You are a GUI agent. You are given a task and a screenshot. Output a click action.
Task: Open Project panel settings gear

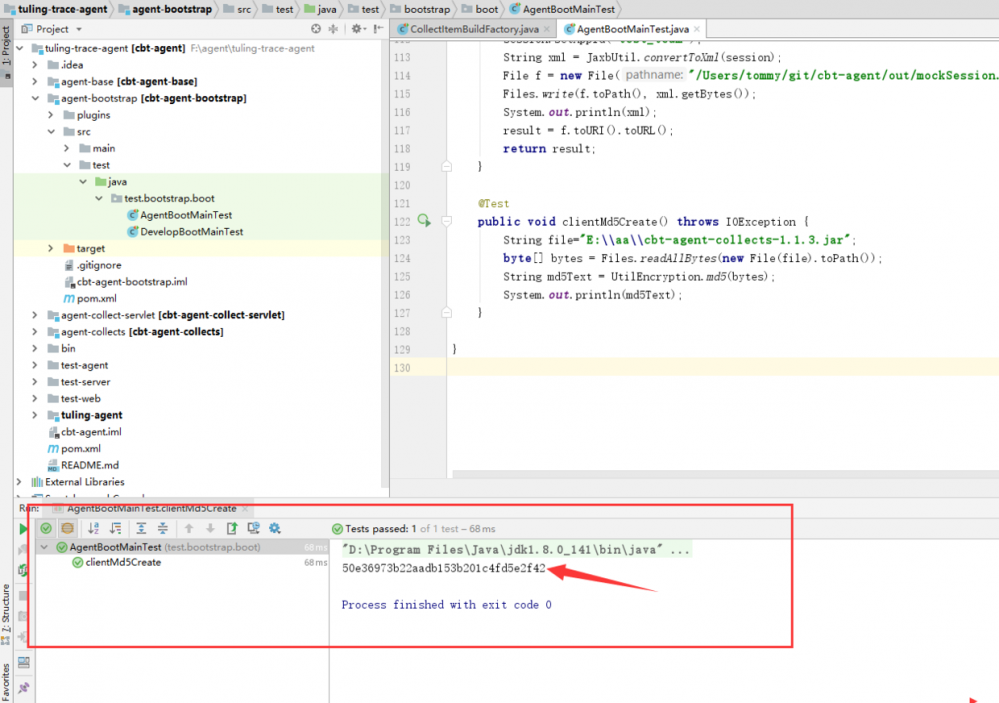pyautogui.click(x=354, y=29)
